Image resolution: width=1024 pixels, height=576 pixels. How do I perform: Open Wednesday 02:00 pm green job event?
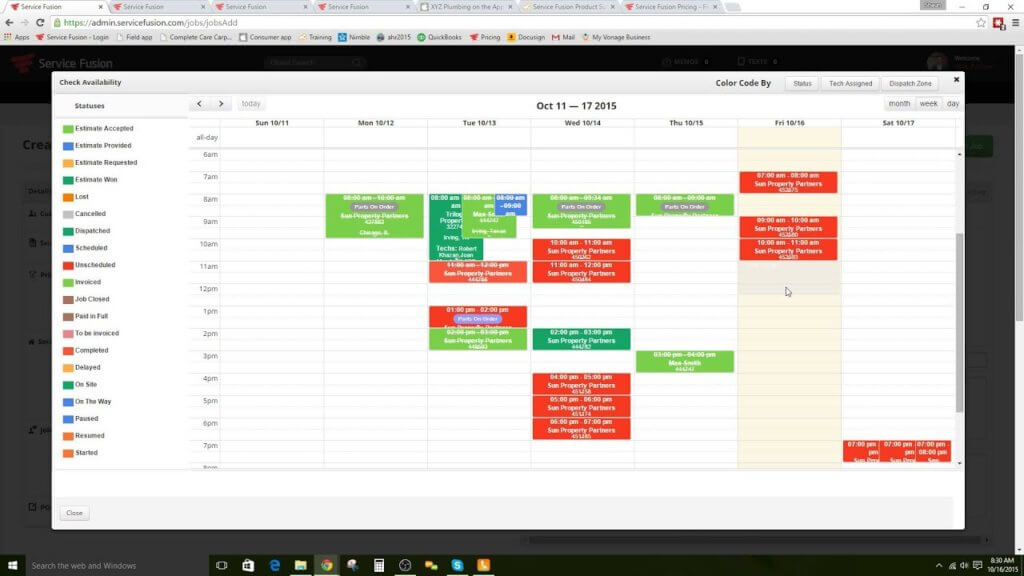pos(581,339)
